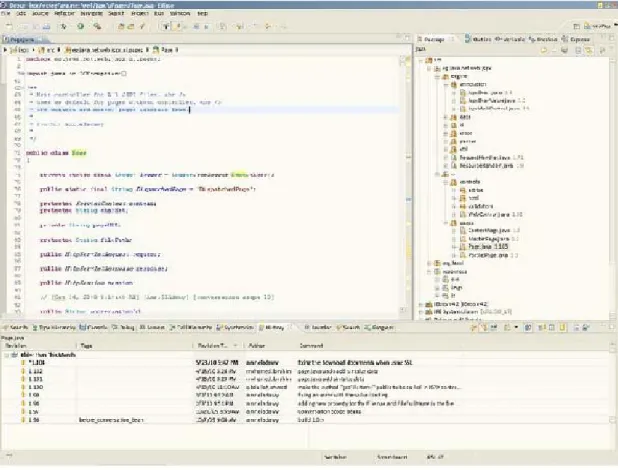Switch to the Outline view tab

coord(478,39)
